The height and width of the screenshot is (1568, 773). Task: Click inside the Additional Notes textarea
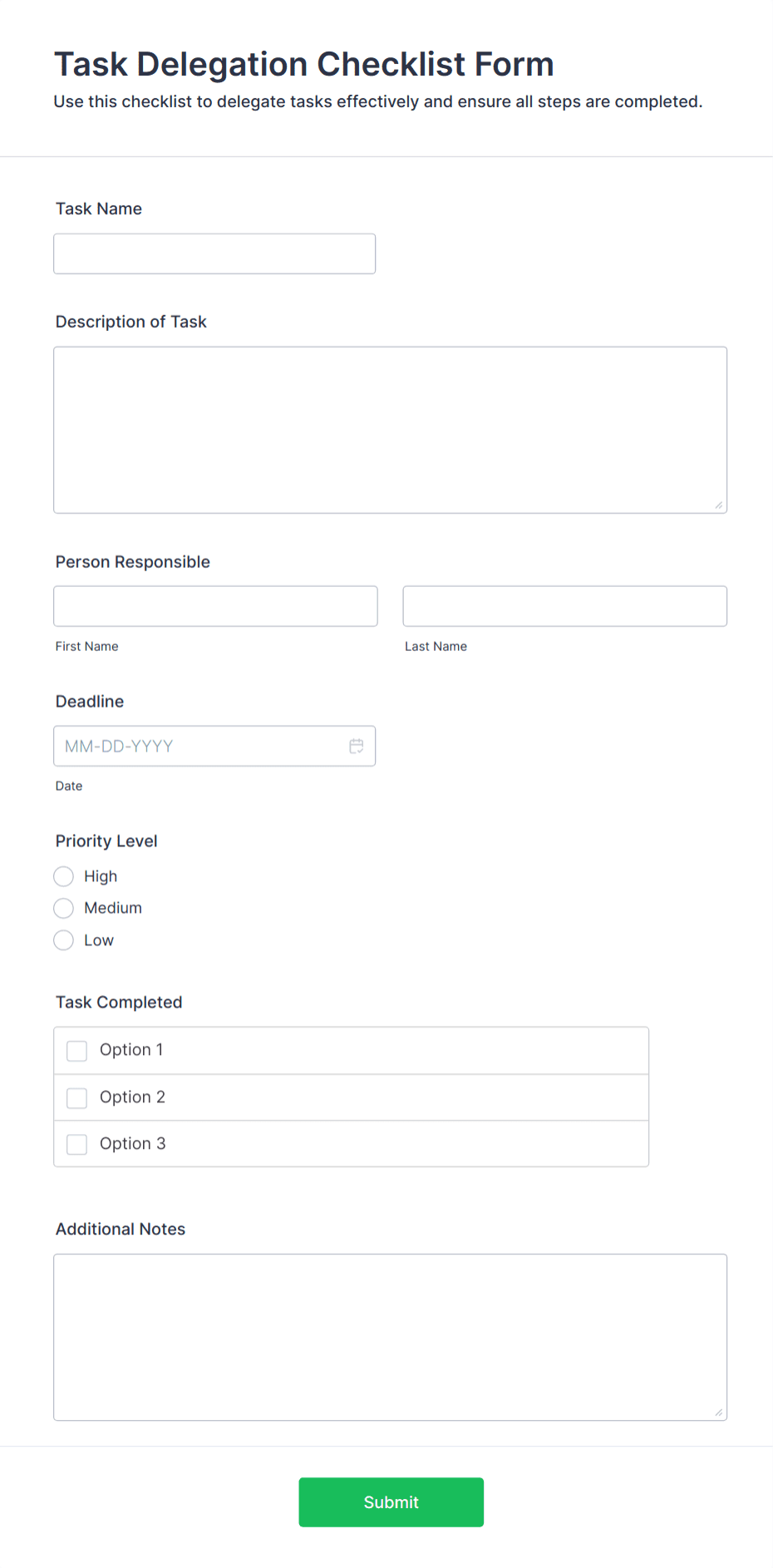point(390,1337)
